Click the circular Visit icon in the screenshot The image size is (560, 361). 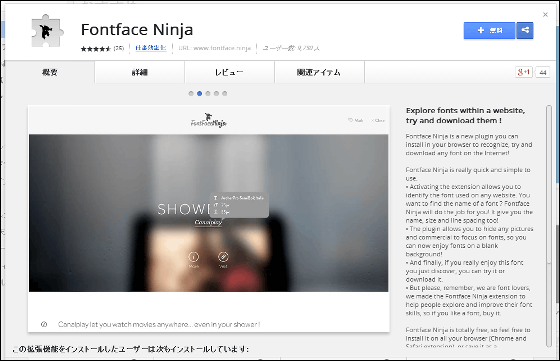click(x=223, y=257)
